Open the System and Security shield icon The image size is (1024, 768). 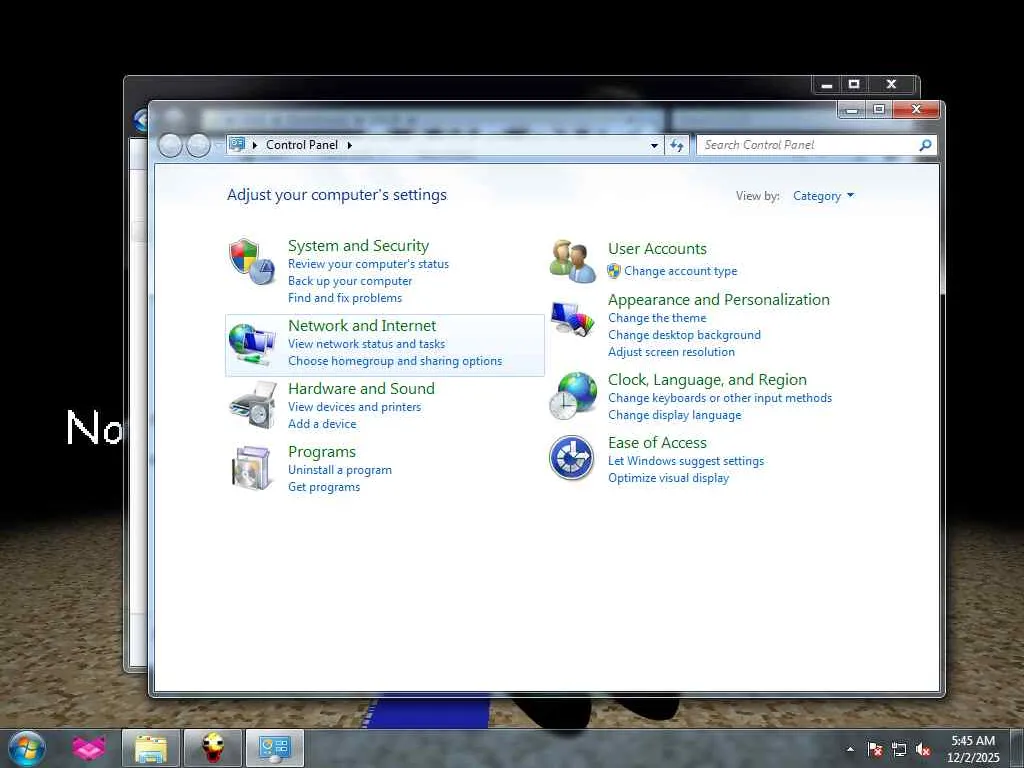pyautogui.click(x=252, y=261)
